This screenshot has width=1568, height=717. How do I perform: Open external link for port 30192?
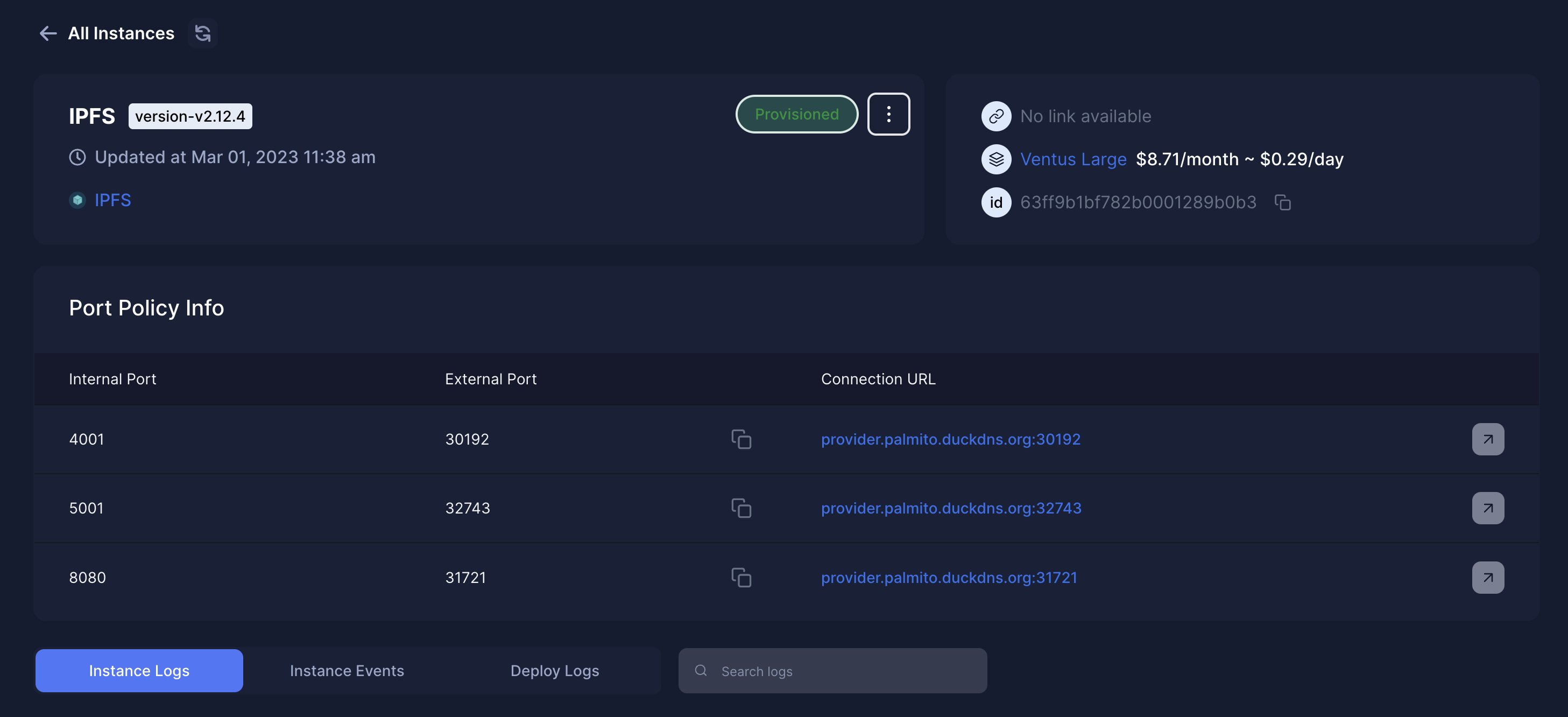pyautogui.click(x=1488, y=439)
